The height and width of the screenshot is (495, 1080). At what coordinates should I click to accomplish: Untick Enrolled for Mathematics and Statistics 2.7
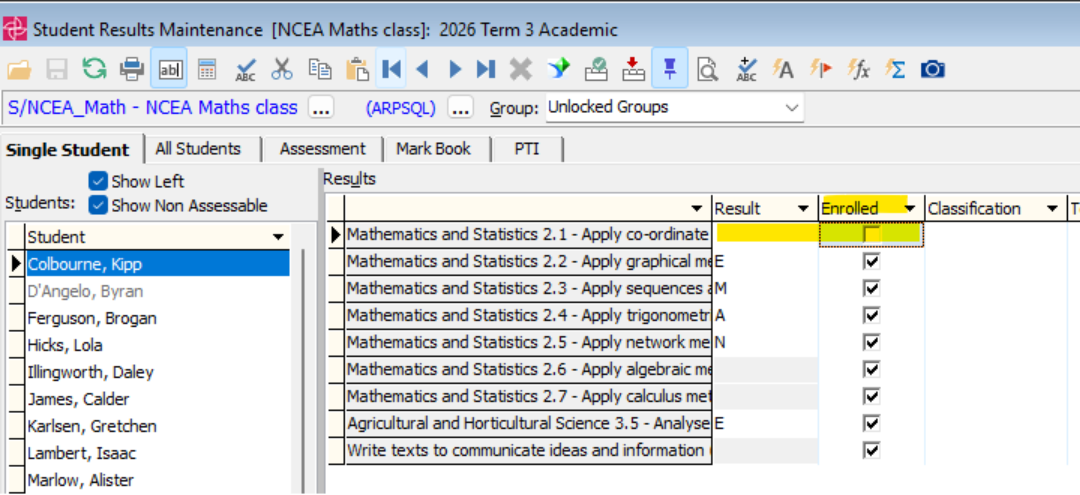coord(872,397)
